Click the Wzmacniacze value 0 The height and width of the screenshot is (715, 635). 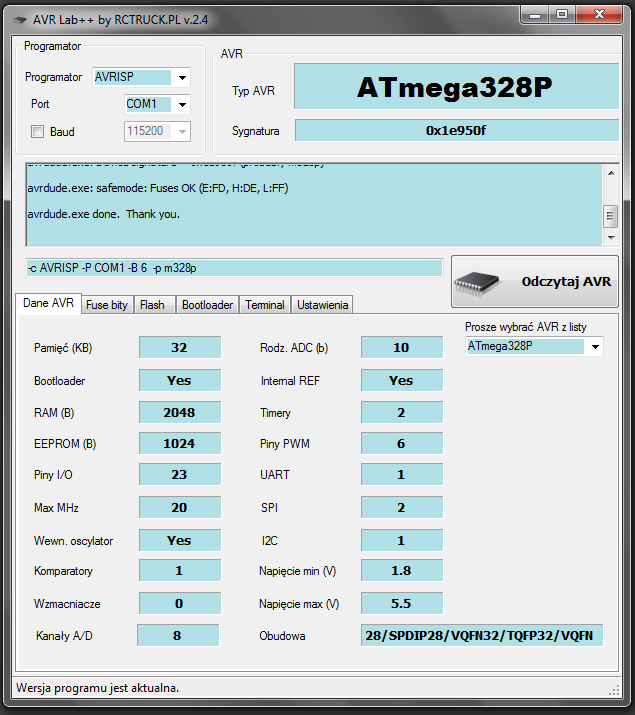tap(180, 603)
